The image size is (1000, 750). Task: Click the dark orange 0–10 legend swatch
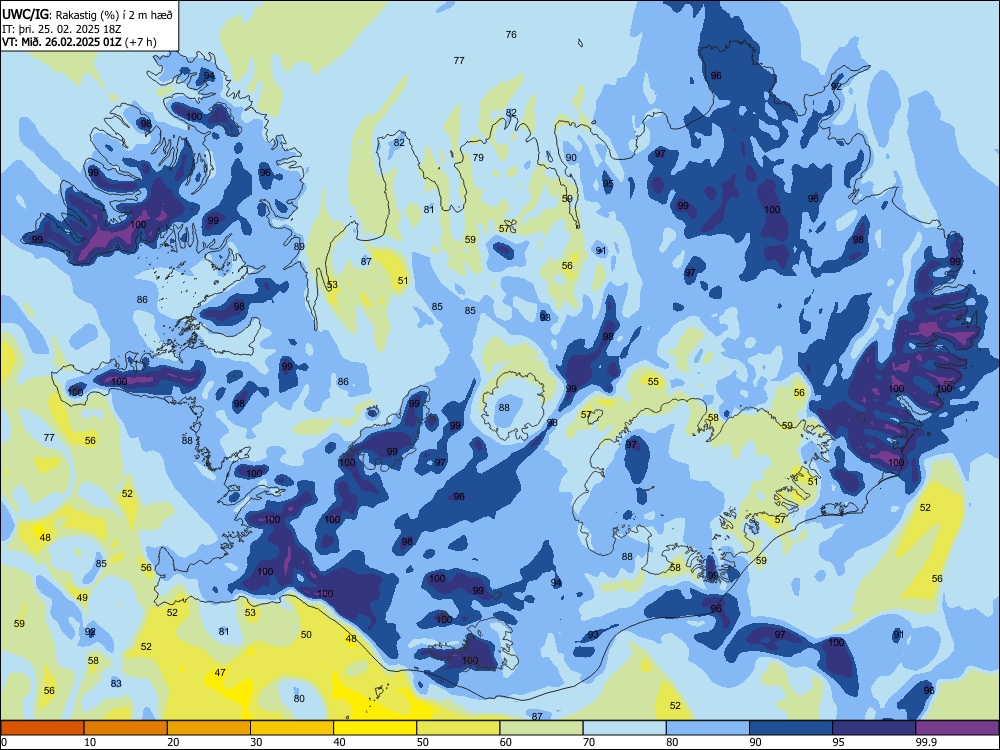42,728
